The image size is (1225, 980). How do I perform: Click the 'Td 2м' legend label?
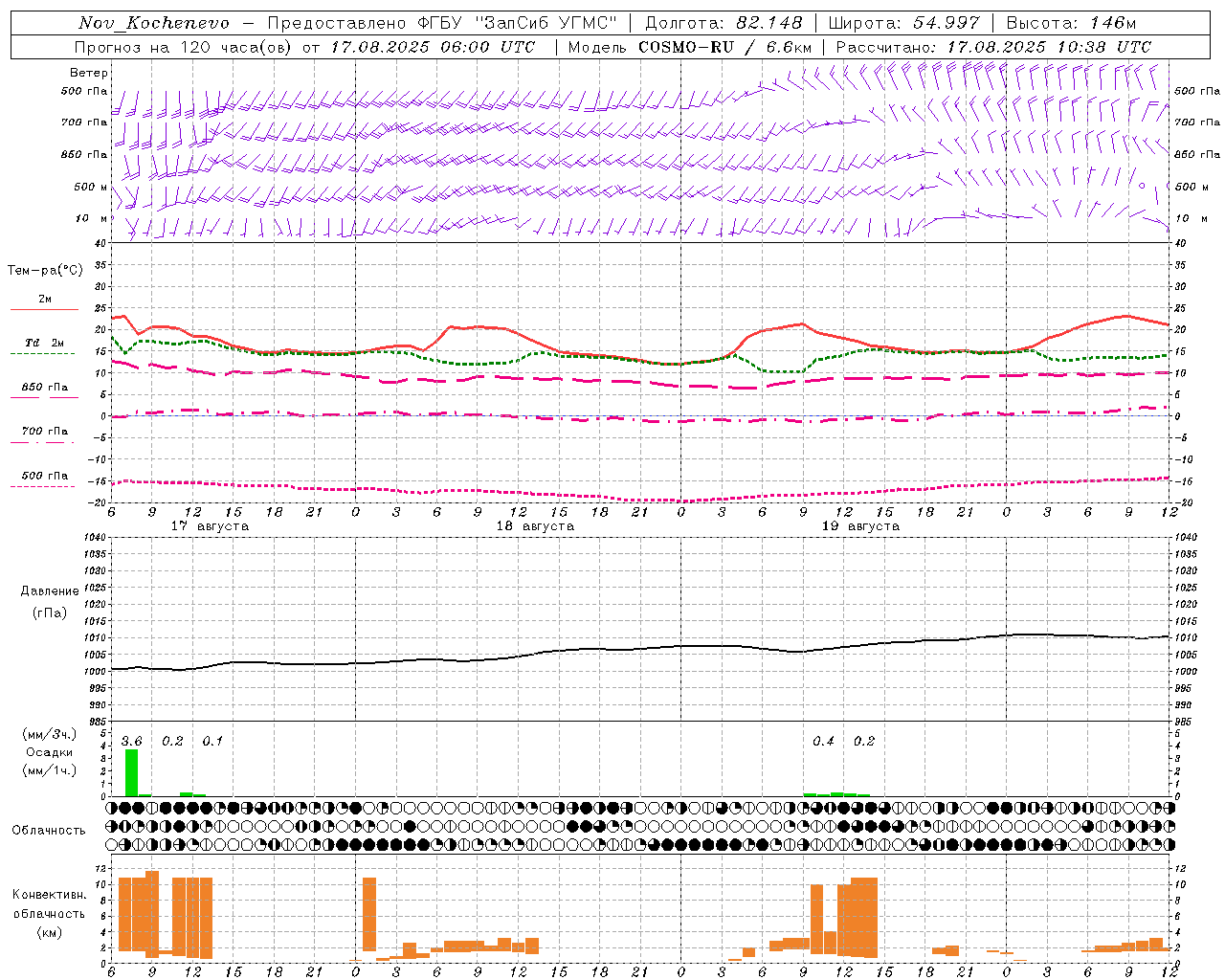pos(44,343)
